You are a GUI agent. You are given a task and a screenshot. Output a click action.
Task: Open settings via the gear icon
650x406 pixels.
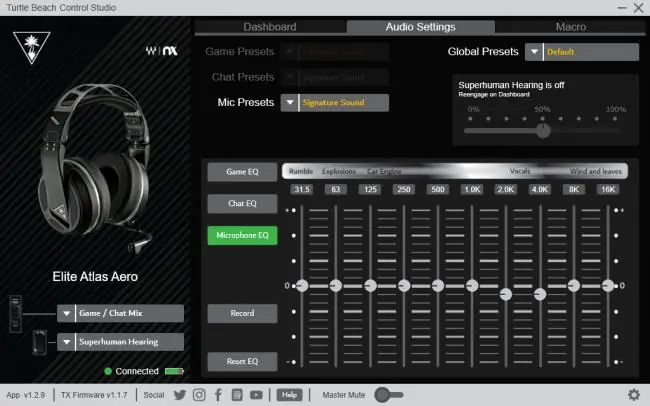click(x=633, y=395)
